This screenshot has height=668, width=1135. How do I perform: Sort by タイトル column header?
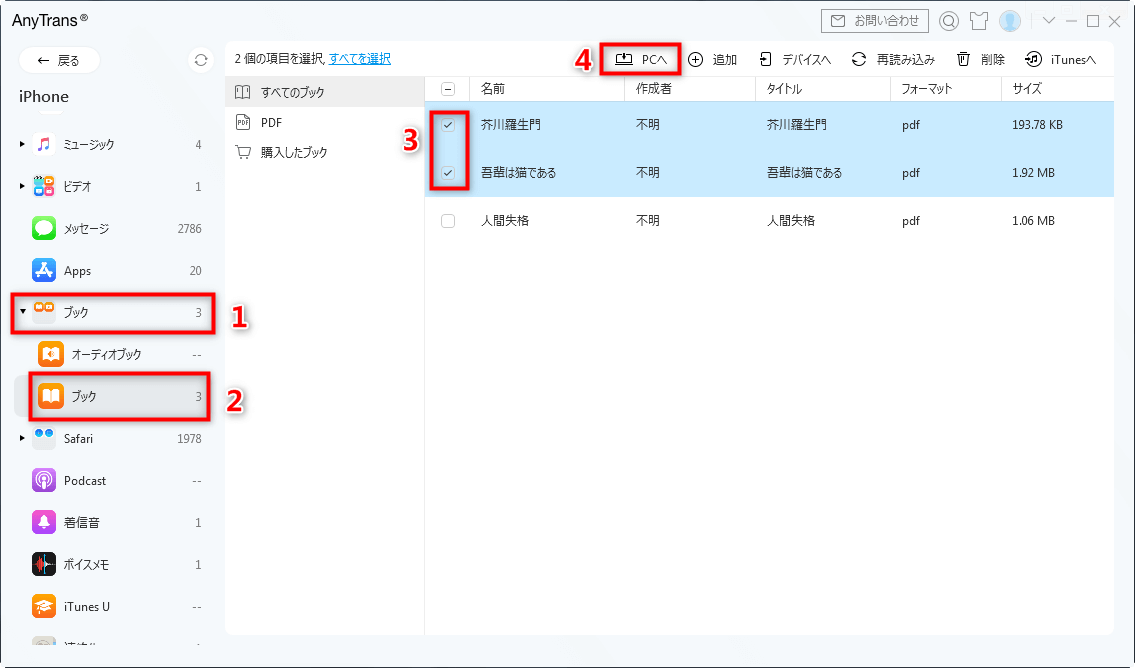point(823,88)
